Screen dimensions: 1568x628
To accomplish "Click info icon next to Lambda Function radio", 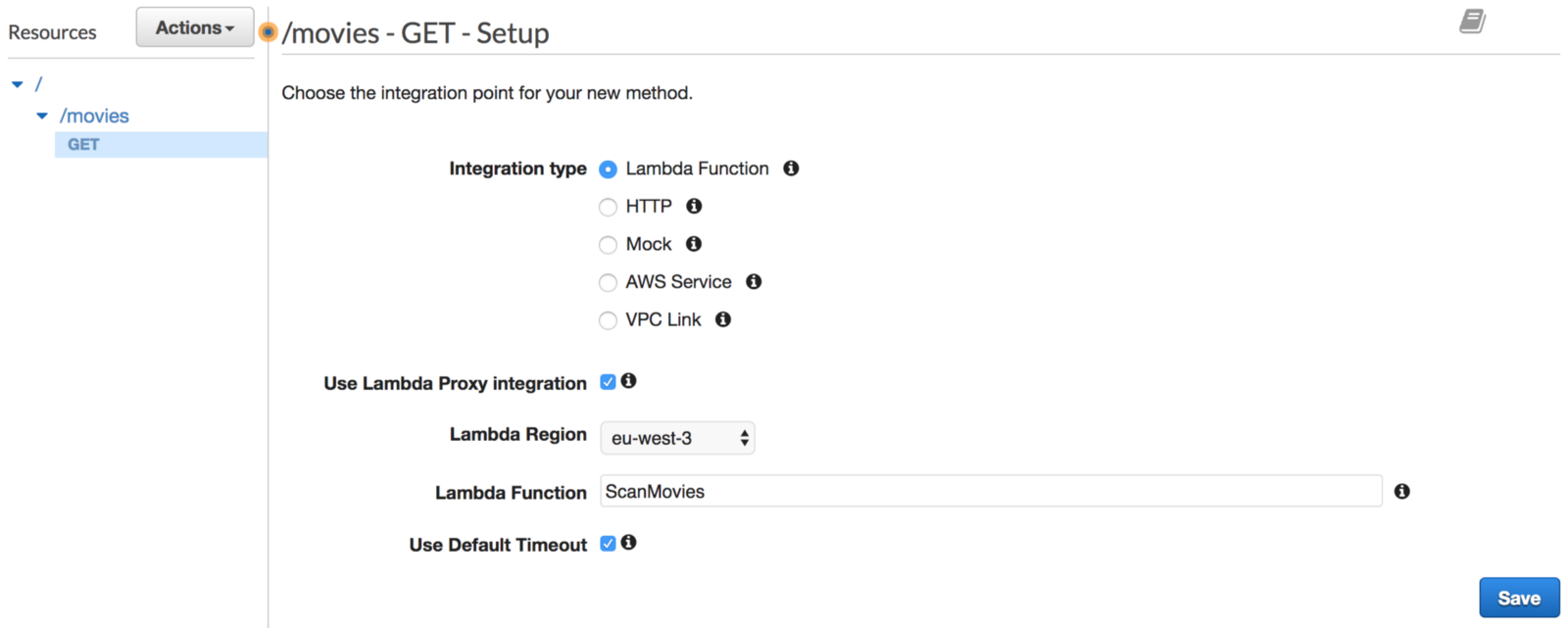I will (x=791, y=169).
